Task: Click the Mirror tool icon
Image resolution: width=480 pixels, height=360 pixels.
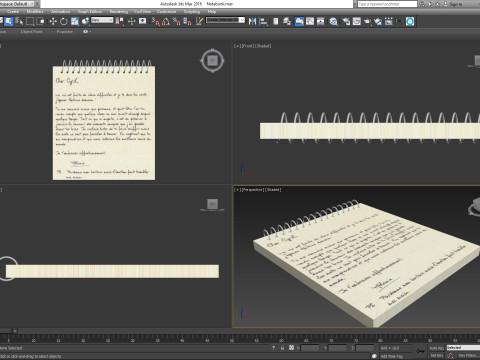Action: 252,22
